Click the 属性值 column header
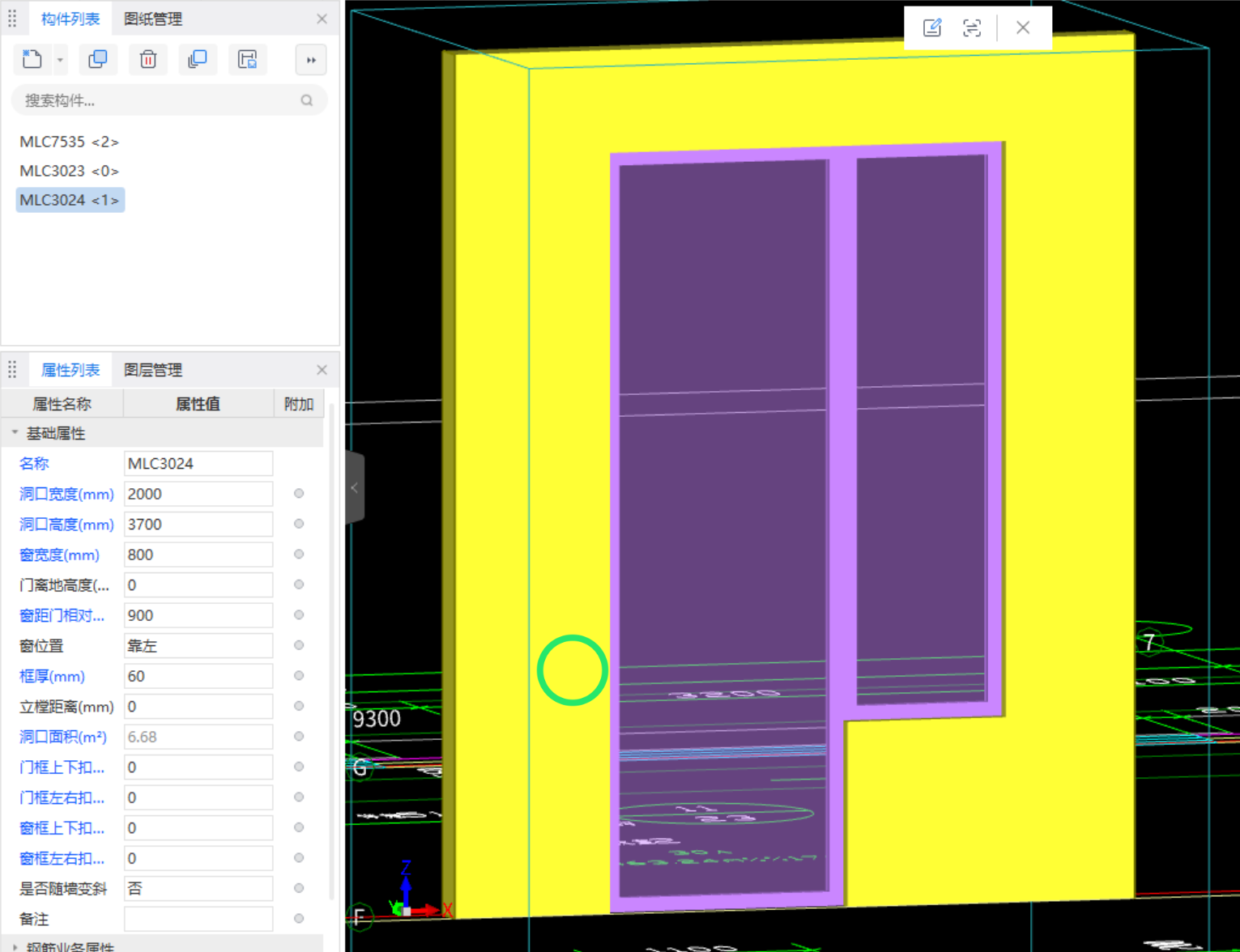Image resolution: width=1240 pixels, height=952 pixels. click(198, 404)
